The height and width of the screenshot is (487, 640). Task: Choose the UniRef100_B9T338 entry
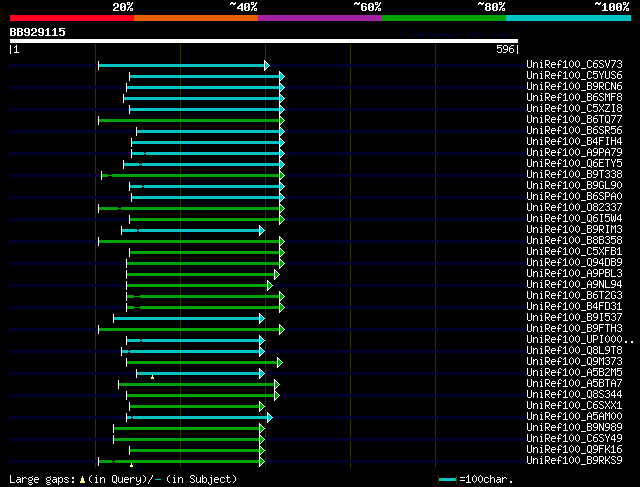pos(574,175)
